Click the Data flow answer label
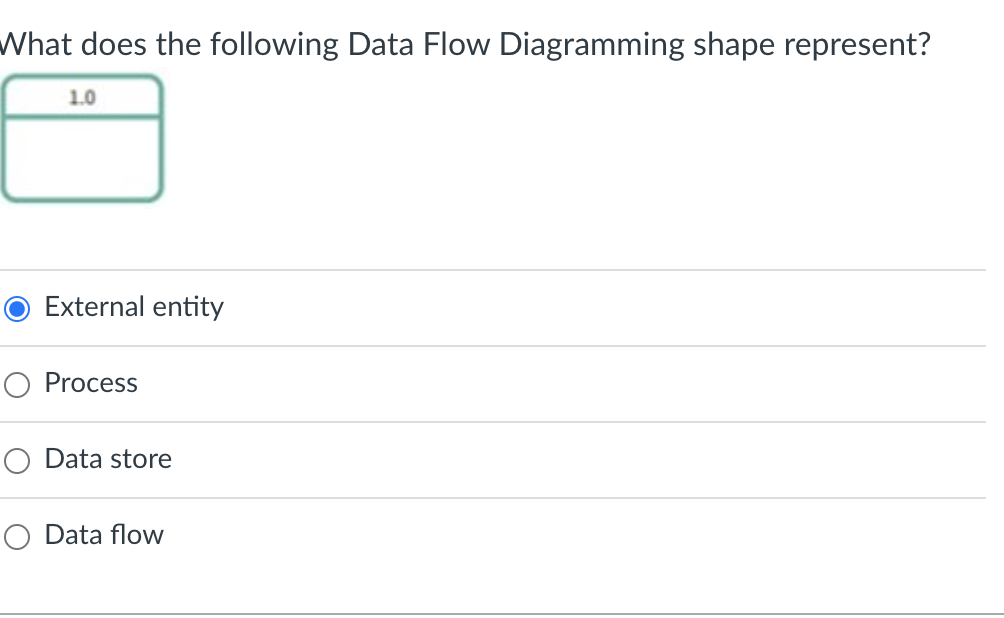 click(x=103, y=535)
